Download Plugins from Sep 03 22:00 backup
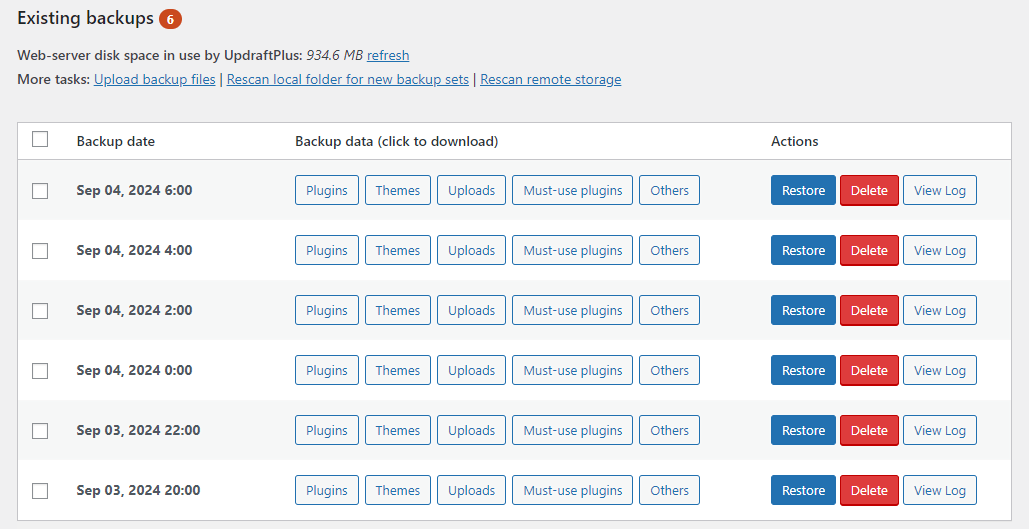Screen dimensions: 1029x529 click(x=327, y=431)
